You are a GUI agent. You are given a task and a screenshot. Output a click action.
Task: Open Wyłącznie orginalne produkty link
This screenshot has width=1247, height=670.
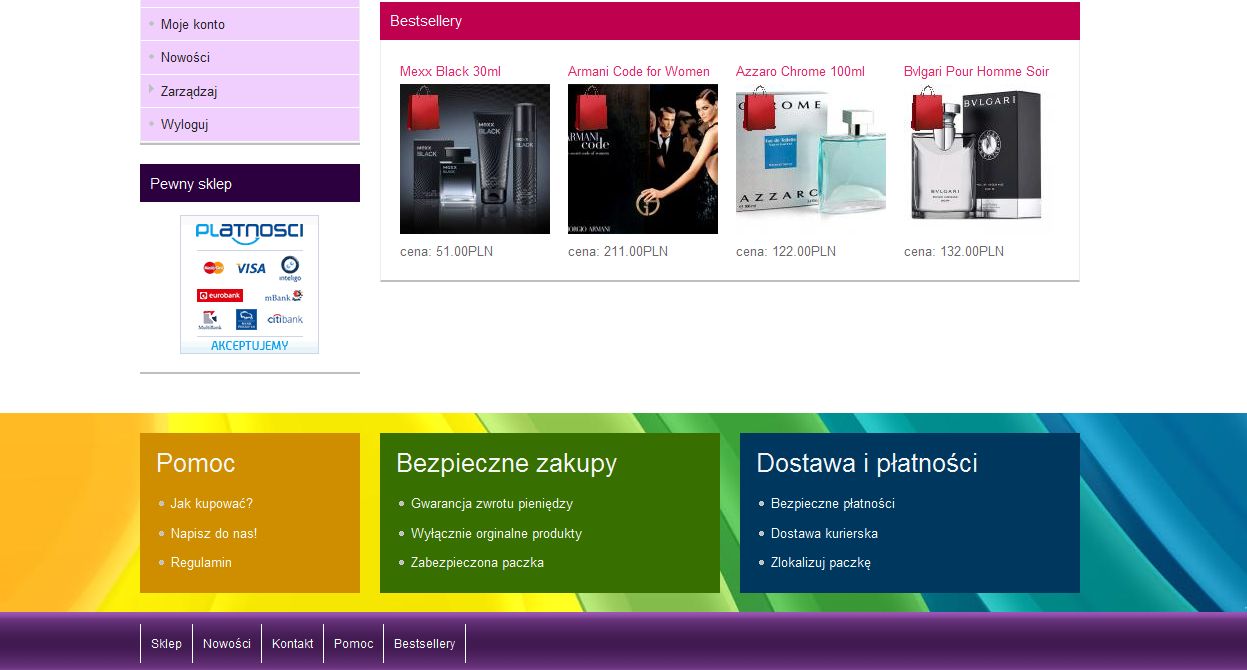tap(496, 534)
